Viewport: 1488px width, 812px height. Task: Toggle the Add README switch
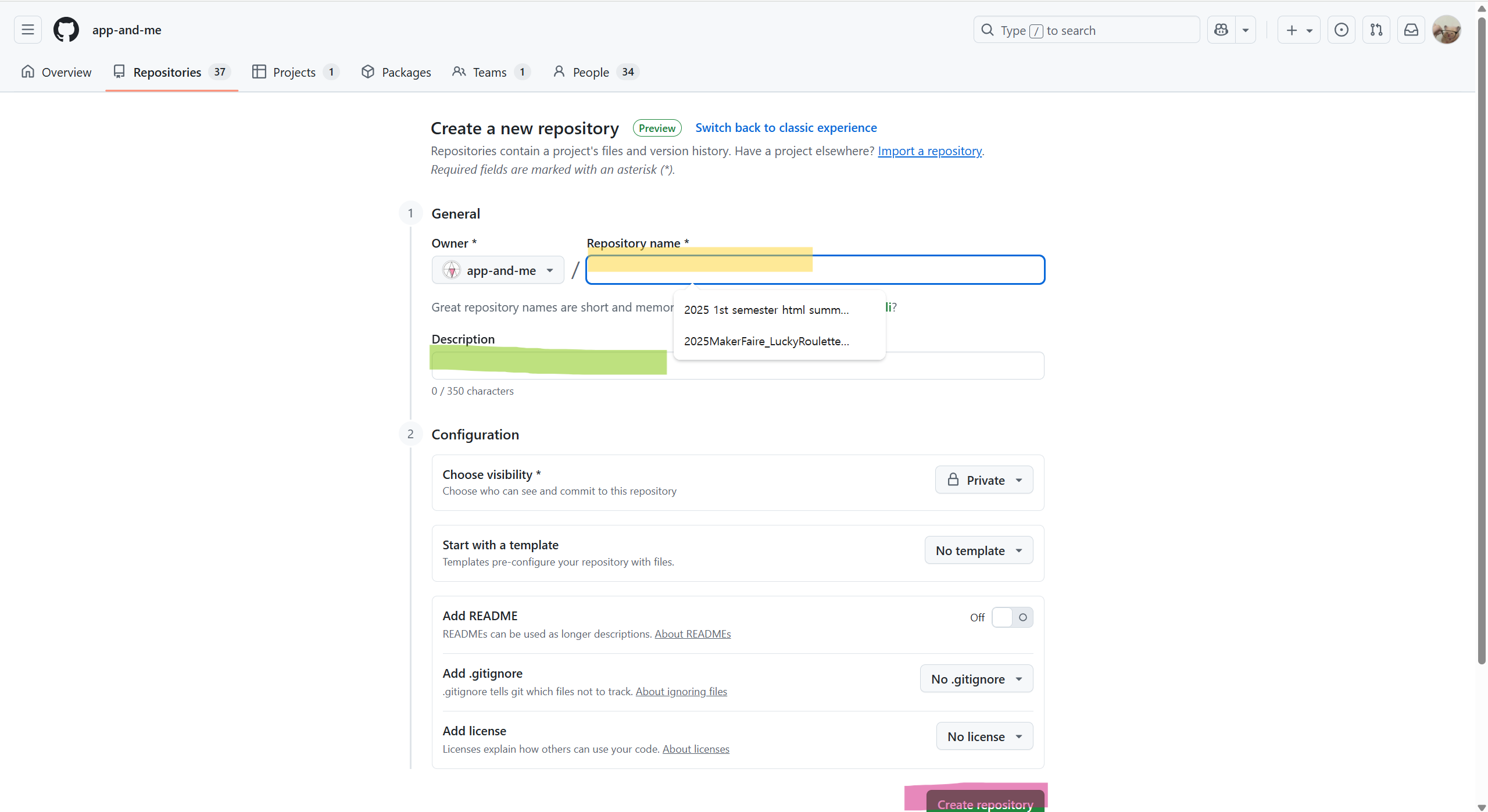(1012, 617)
